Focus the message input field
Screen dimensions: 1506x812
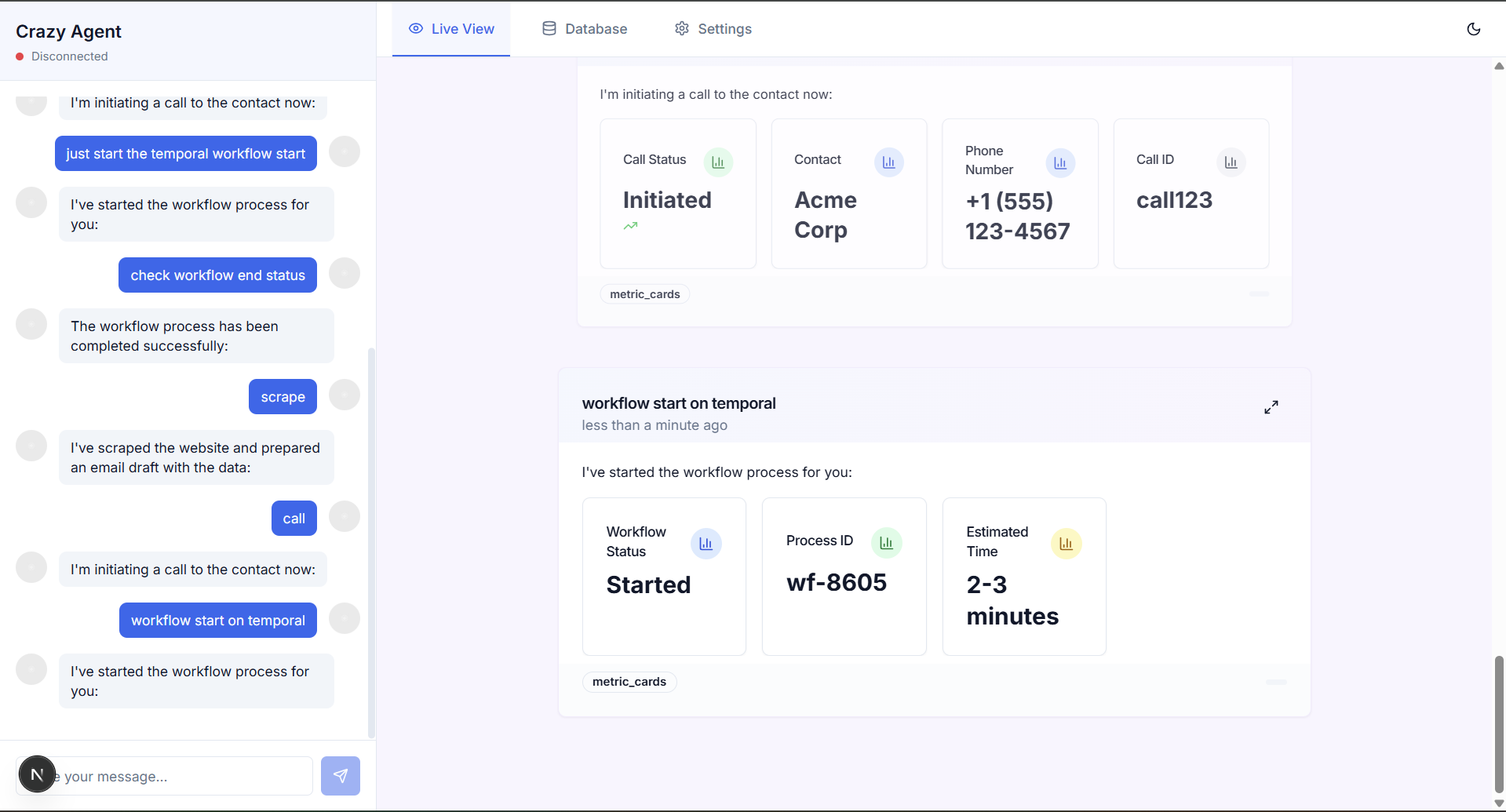click(x=164, y=776)
